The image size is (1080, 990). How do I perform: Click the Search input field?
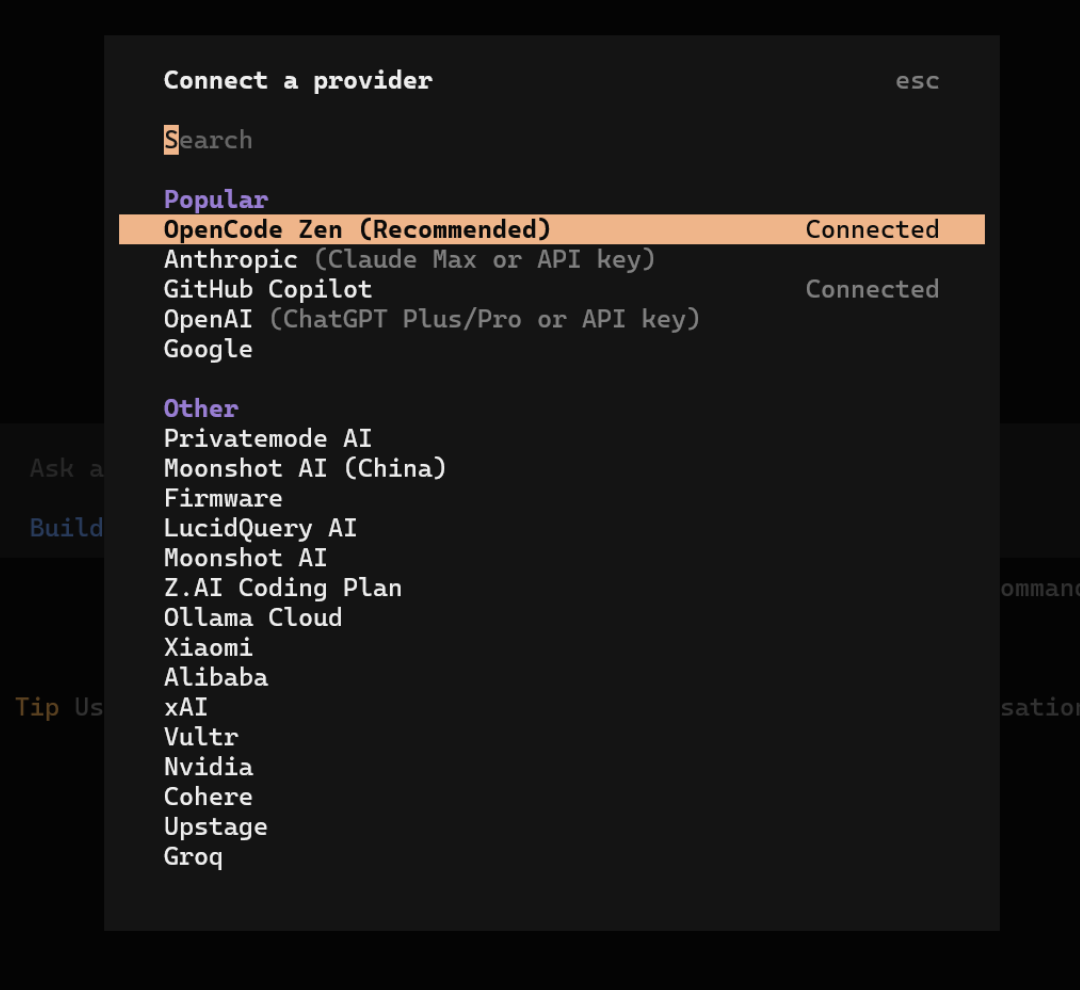(x=208, y=140)
